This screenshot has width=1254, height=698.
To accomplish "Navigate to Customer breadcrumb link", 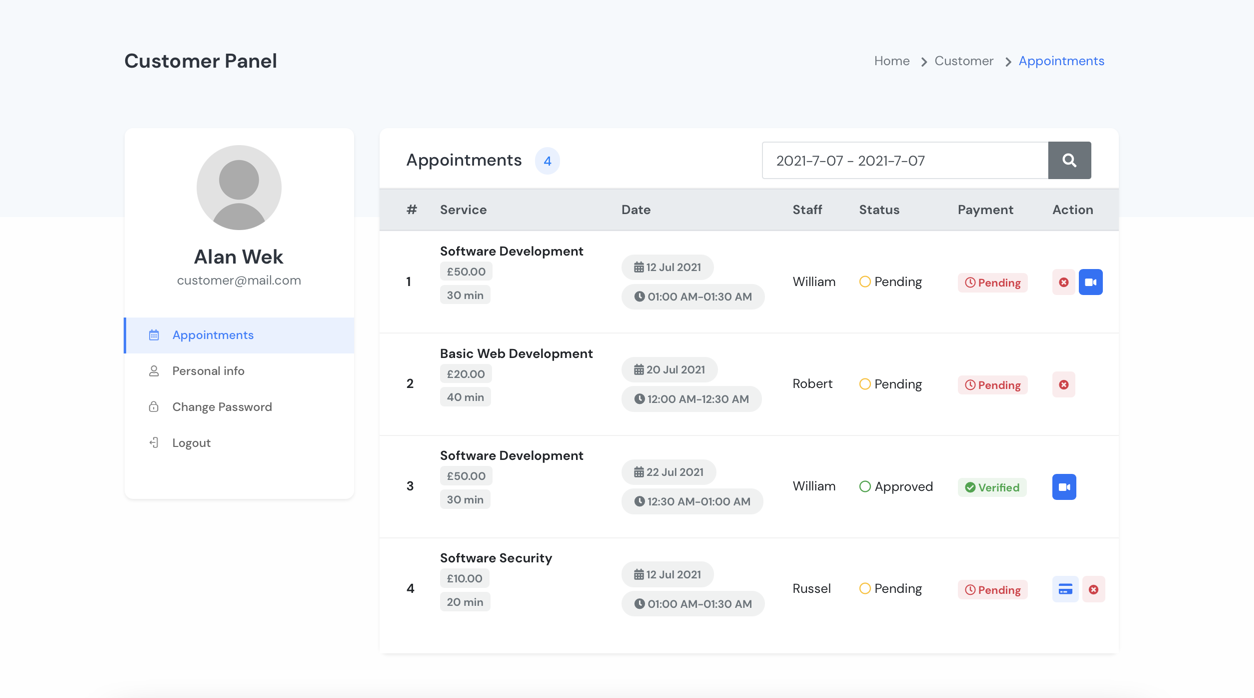I will [x=963, y=61].
